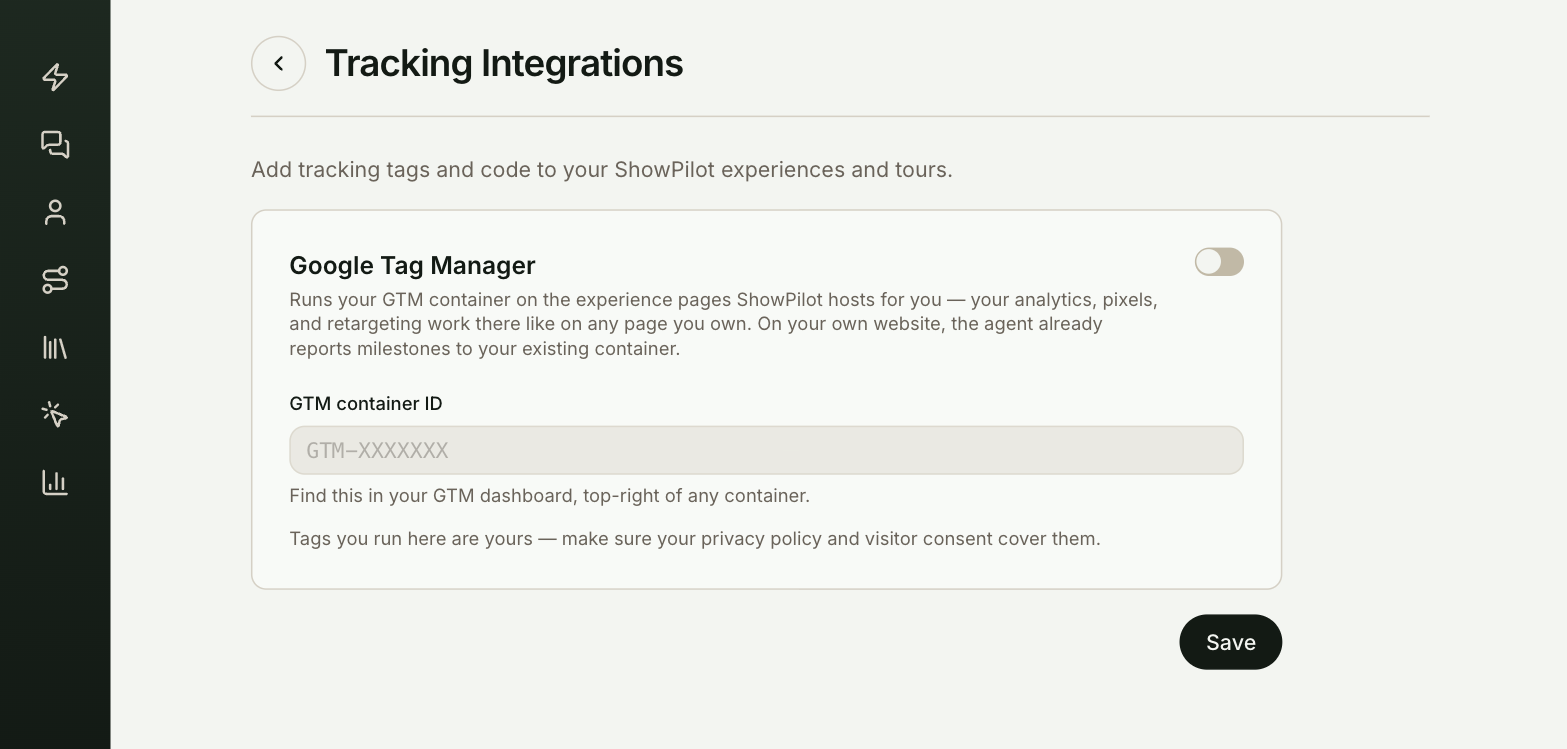Open the library books sidebar icon
1567x749 pixels.
[55, 347]
